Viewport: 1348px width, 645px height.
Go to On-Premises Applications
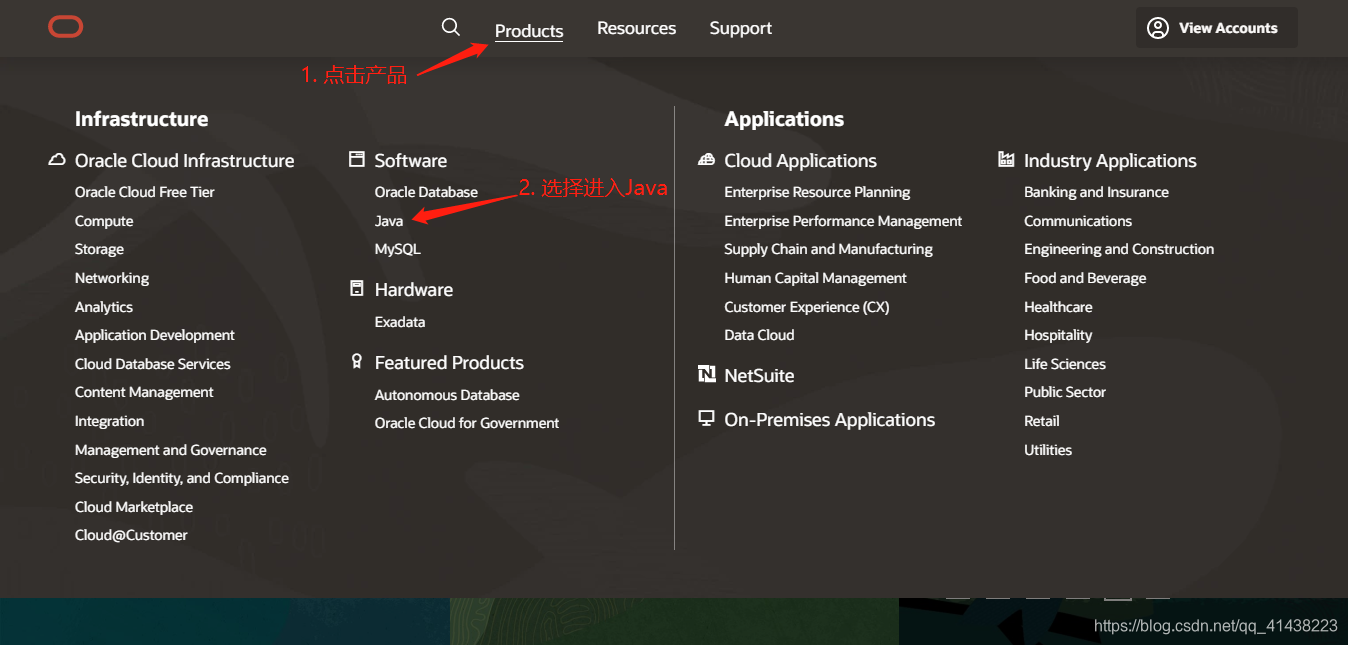point(830,420)
